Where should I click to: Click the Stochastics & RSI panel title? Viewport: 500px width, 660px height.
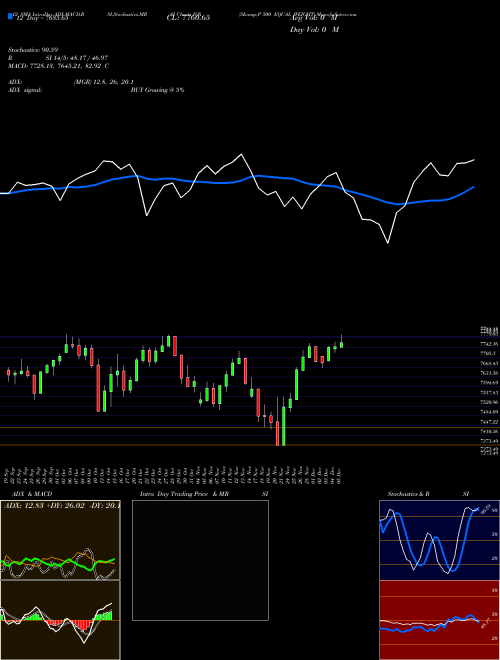pos(428,494)
